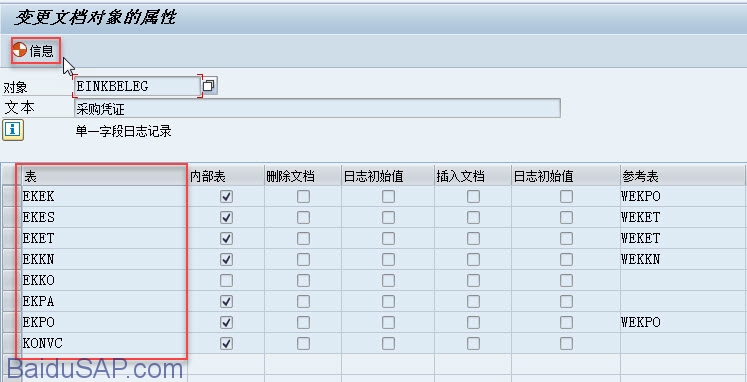Viewport: 747px width, 382px height.
Task: Enable 删除文档 for the EKEK row
Action: click(x=303, y=196)
